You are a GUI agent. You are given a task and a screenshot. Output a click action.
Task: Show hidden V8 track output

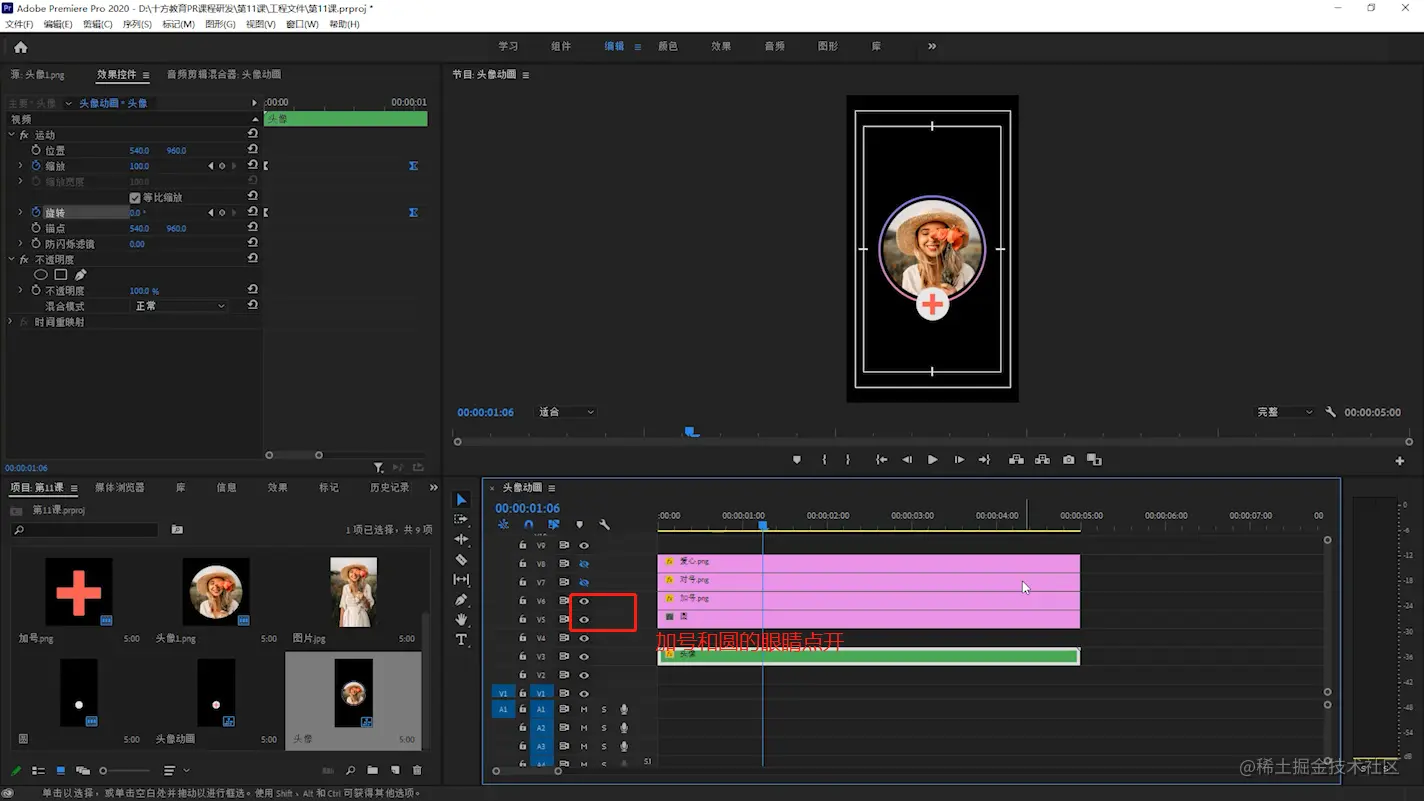584,564
